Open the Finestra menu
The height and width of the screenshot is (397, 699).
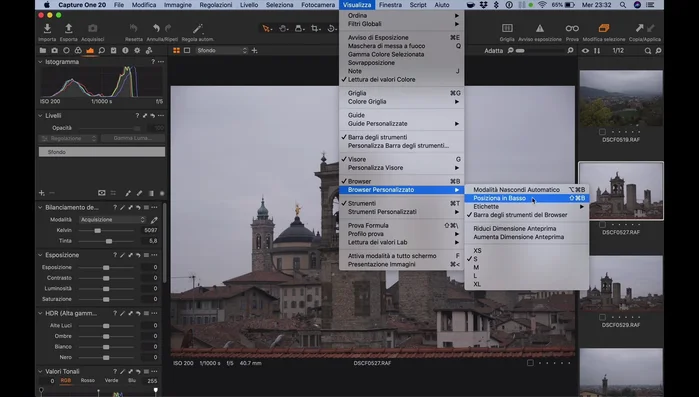tap(390, 5)
